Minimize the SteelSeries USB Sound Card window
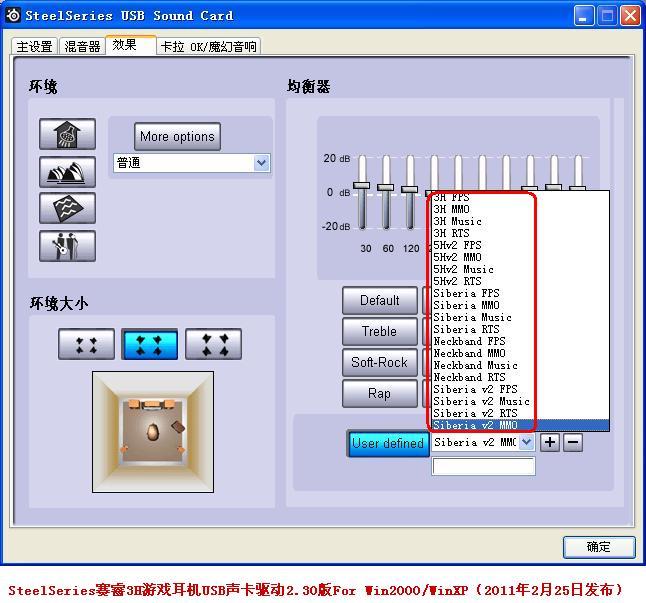646x603 pixels. 583,16
